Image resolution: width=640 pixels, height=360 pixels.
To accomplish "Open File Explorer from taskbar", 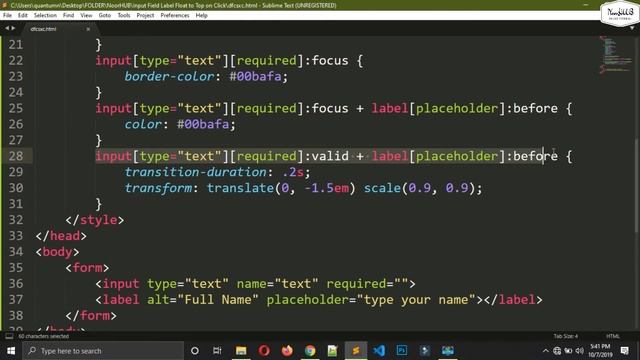I will [x=241, y=351].
